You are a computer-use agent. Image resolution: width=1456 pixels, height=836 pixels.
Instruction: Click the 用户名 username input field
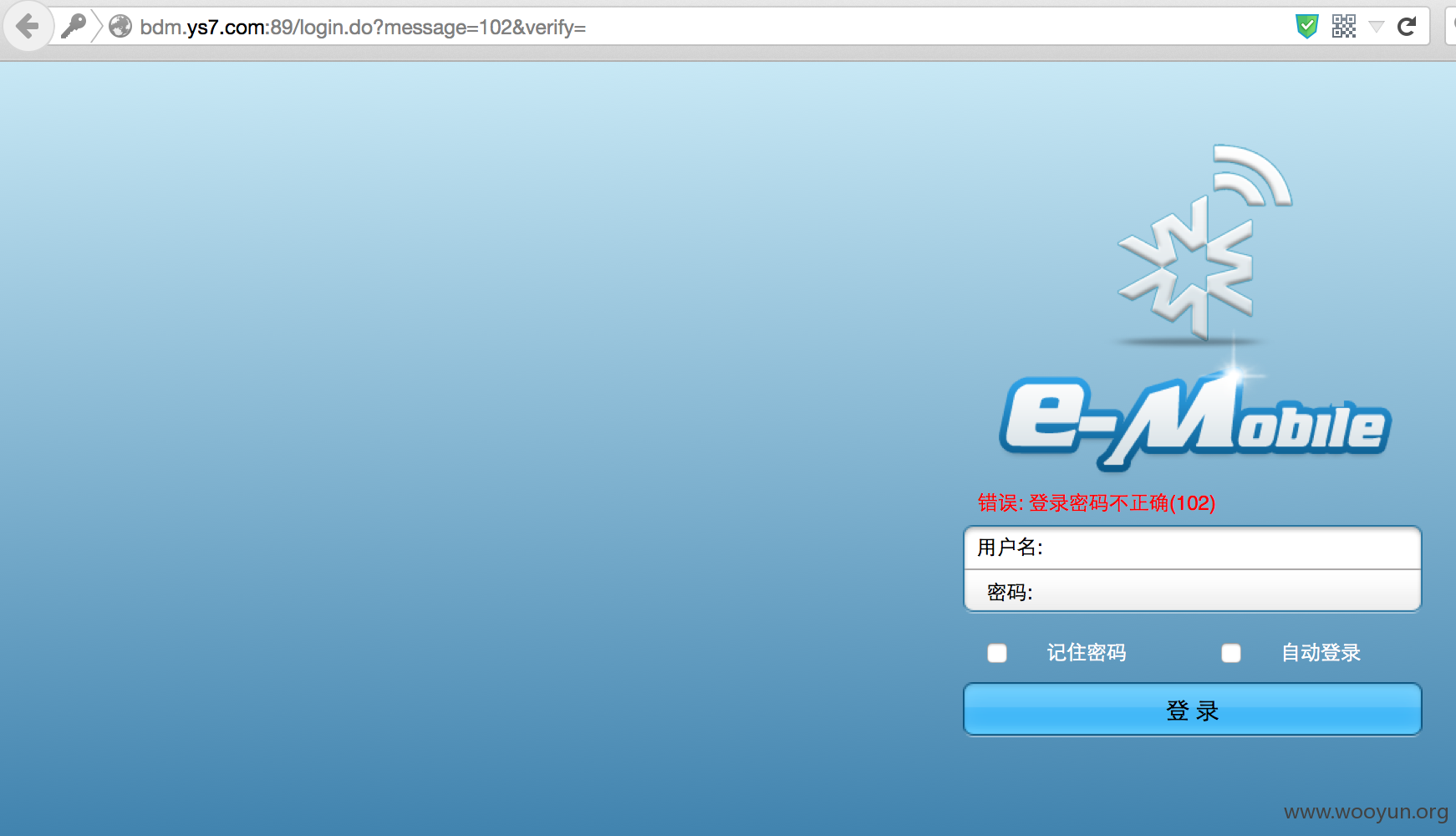[1193, 548]
